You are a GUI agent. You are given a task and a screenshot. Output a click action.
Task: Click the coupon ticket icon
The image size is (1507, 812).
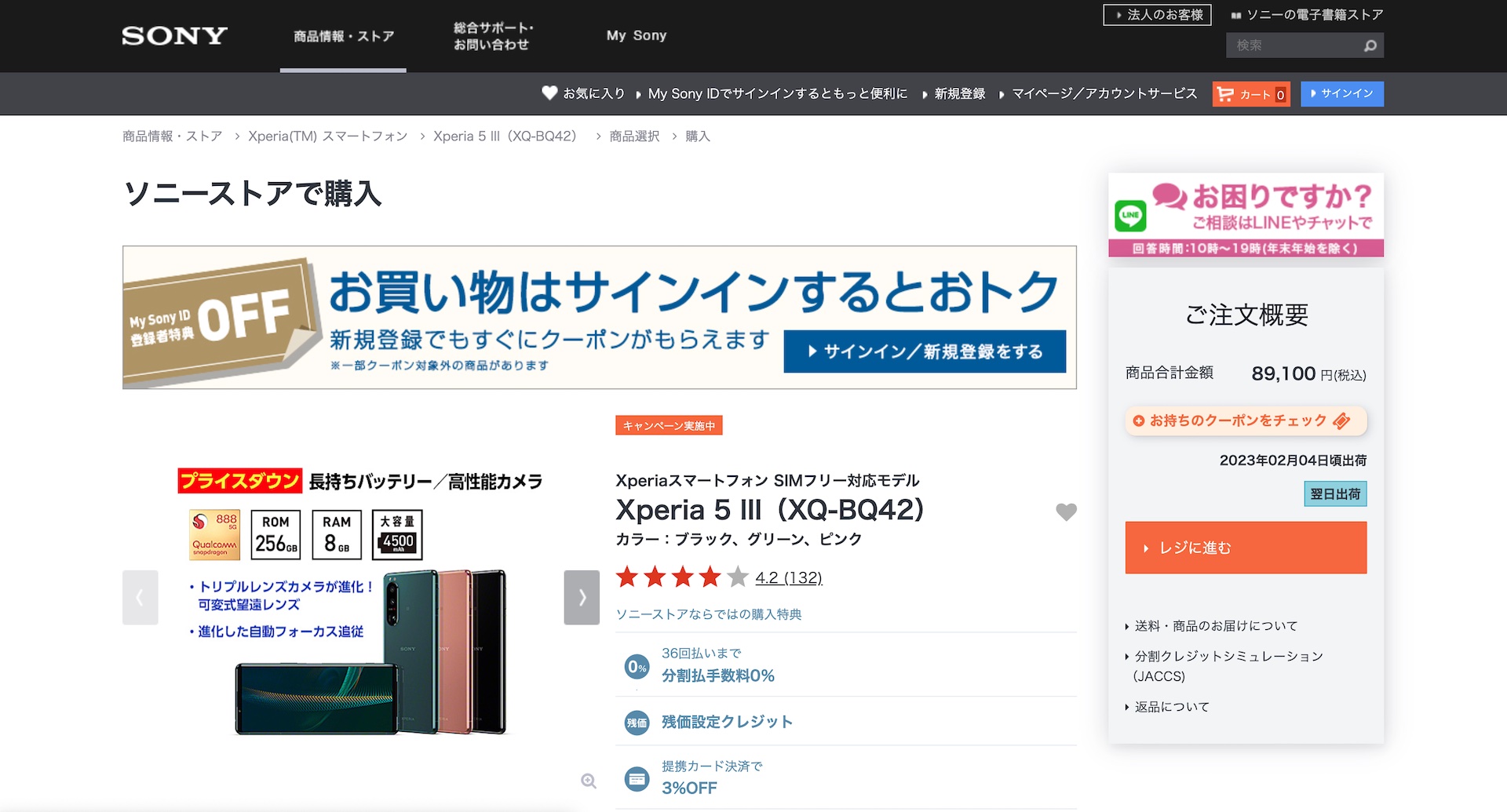point(1341,421)
